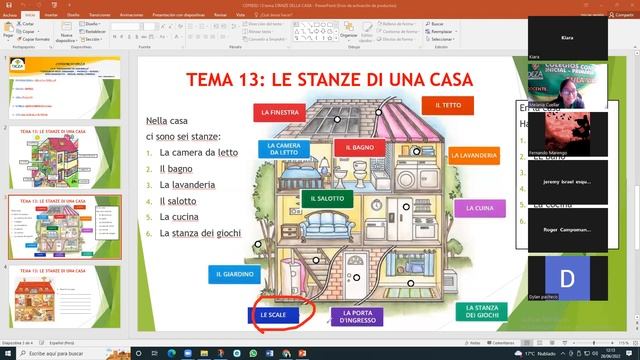Image resolution: width=640 pixels, height=360 pixels.
Task: Switch to slide sorter view icon
Action: pos(540,343)
